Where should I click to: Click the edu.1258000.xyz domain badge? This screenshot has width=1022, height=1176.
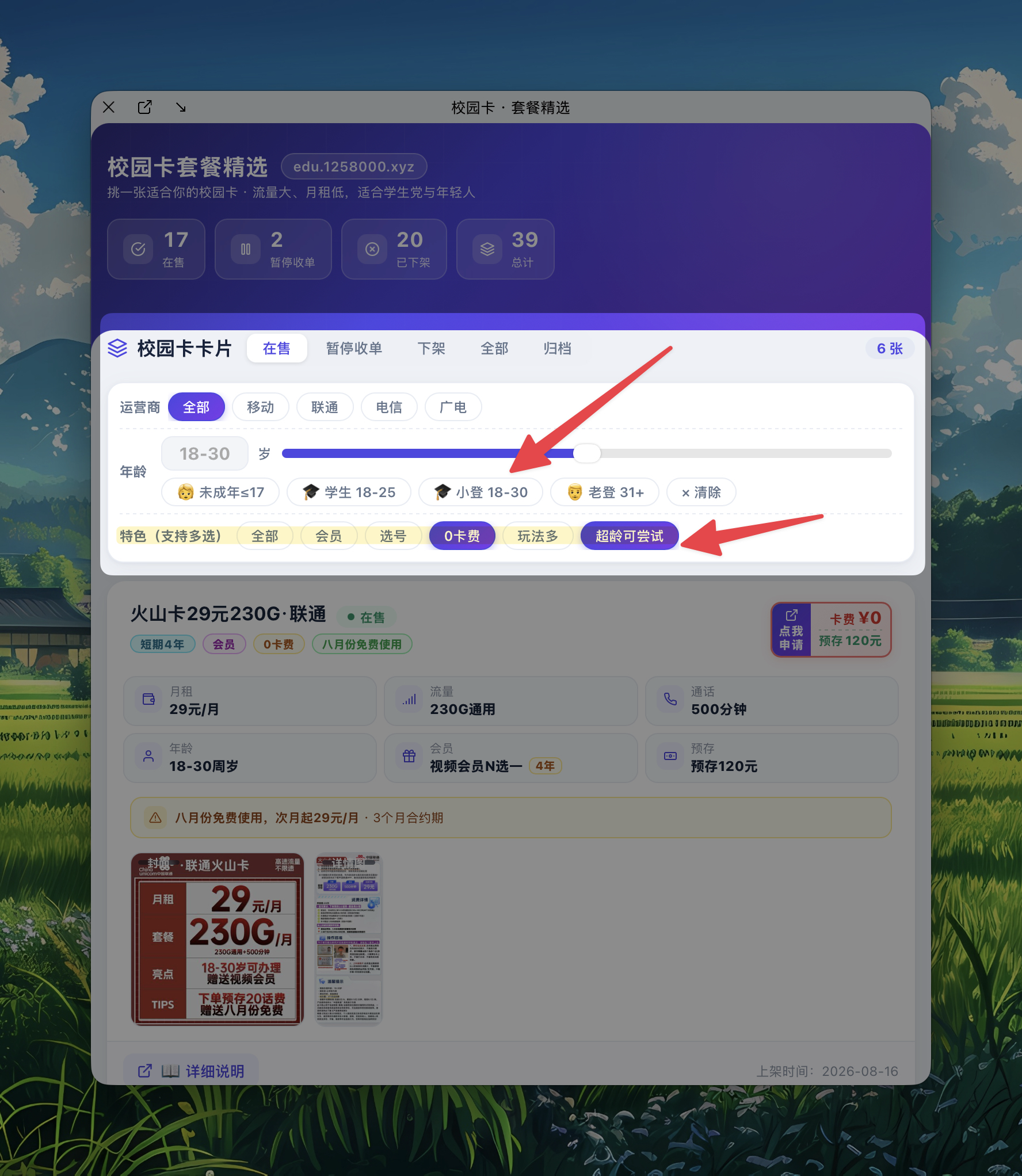pos(354,167)
